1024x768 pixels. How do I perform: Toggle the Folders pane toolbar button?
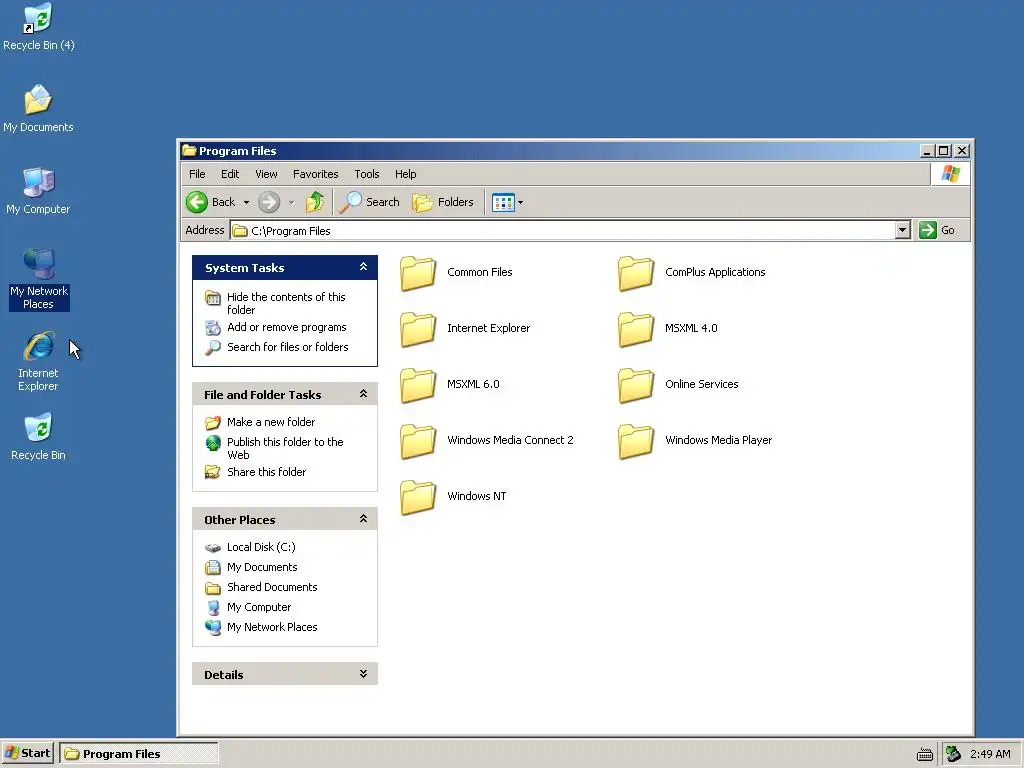(x=443, y=202)
